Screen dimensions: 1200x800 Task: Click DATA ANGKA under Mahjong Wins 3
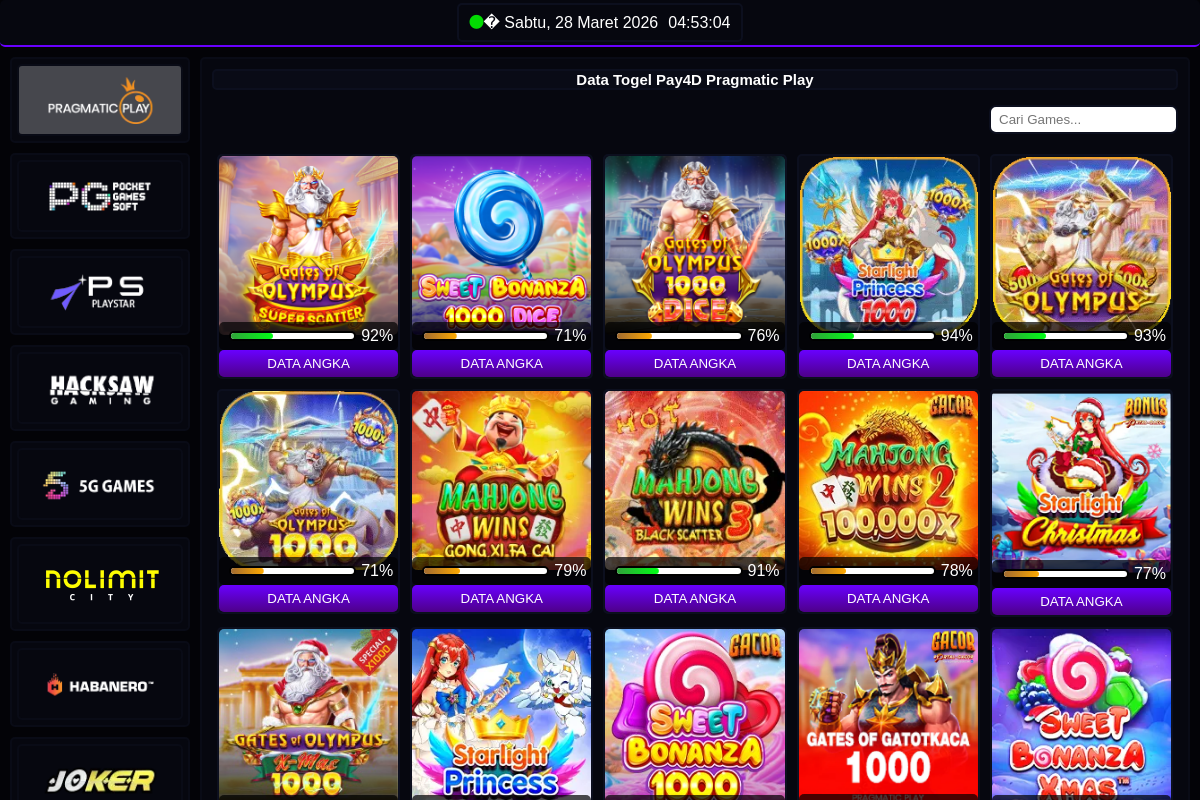tap(695, 598)
